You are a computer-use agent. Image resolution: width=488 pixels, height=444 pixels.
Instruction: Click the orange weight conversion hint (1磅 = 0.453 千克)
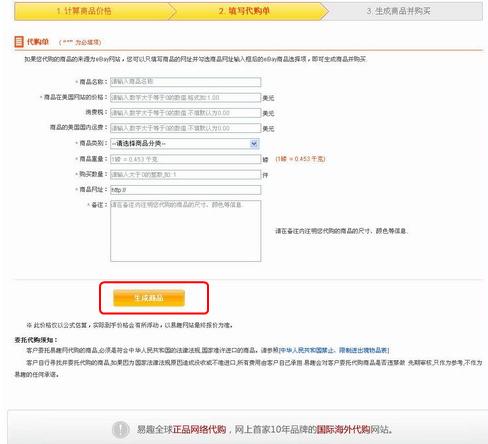click(x=300, y=159)
